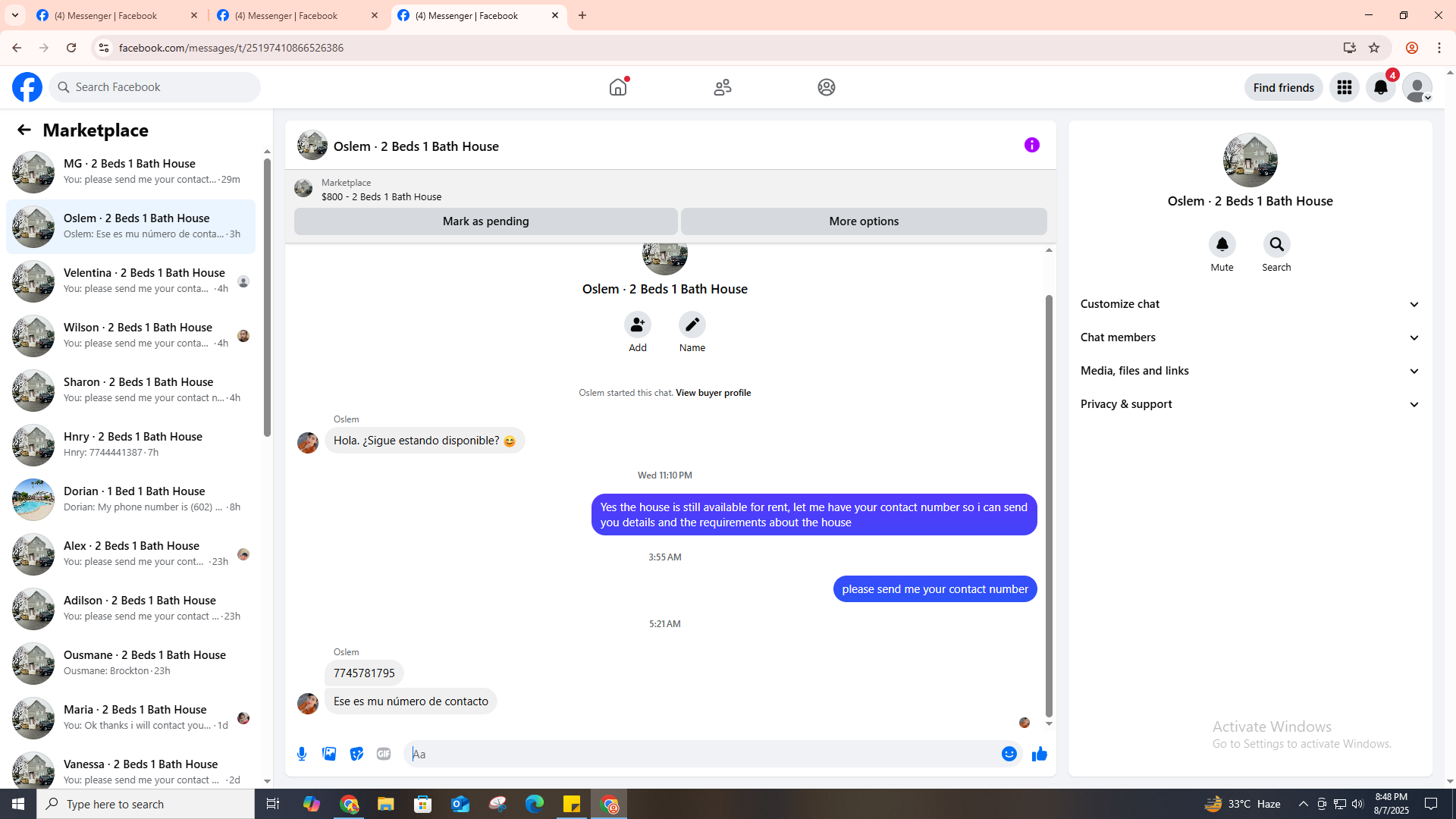
Task: Open Ousmane 2 Beds 1 Bath House chat
Action: click(x=130, y=664)
